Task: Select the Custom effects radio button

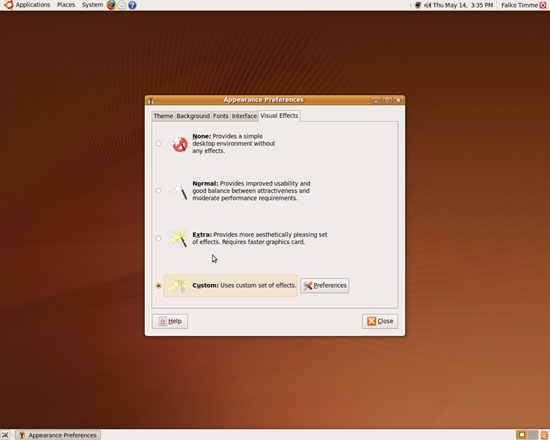Action: (x=159, y=286)
